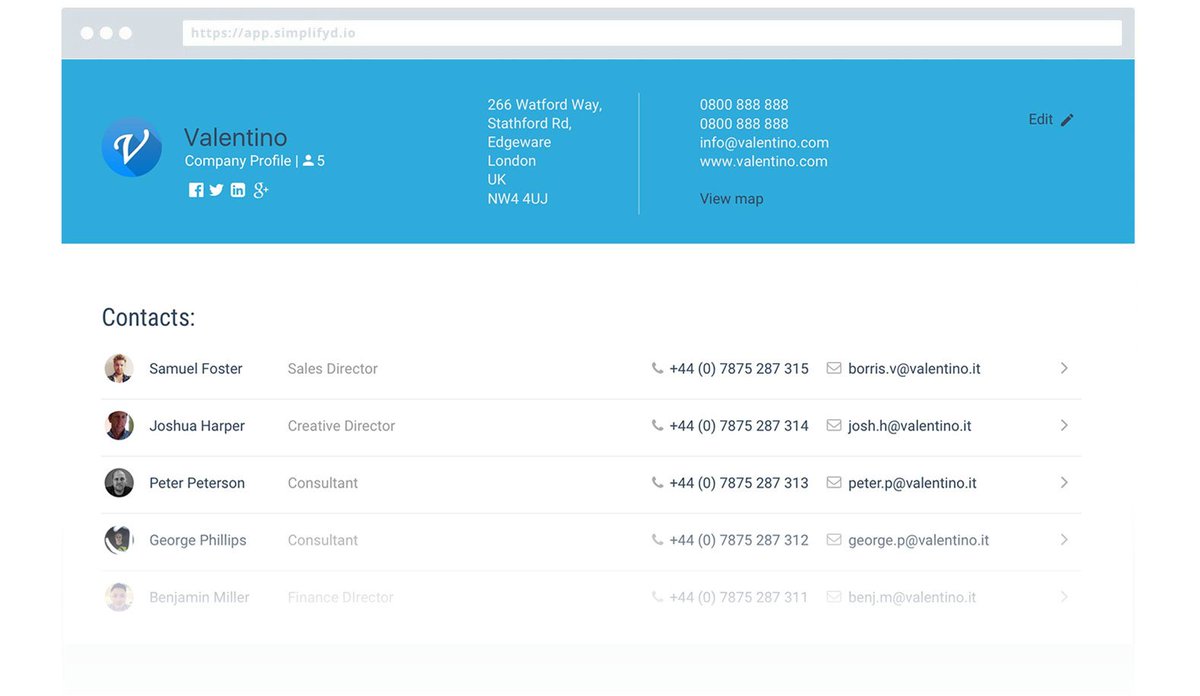The width and height of the screenshot is (1200, 696).
Task: Click the browser address bar
Action: [x=652, y=33]
